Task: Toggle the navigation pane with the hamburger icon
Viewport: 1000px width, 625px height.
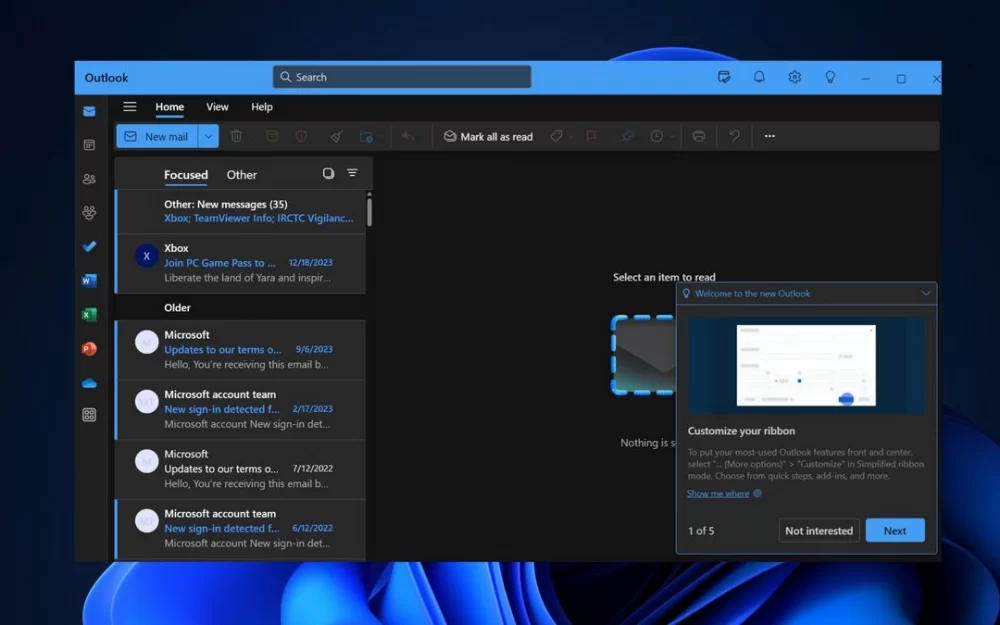Action: [129, 107]
